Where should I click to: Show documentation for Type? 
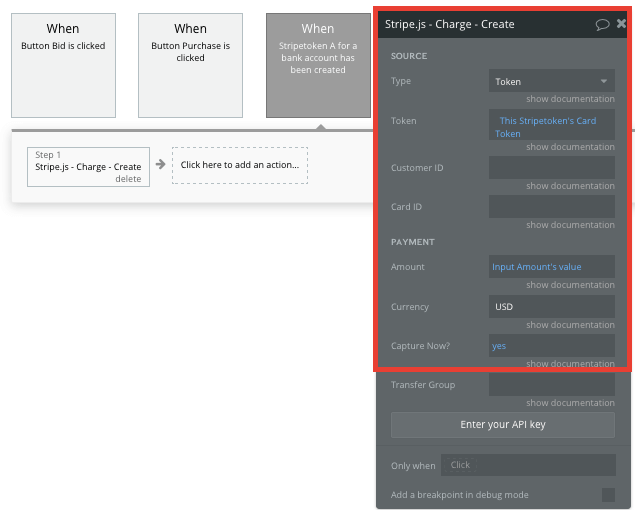[x=570, y=99]
